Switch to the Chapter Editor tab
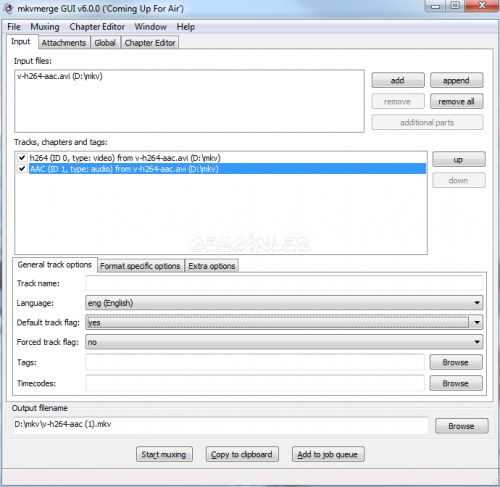 (150, 43)
